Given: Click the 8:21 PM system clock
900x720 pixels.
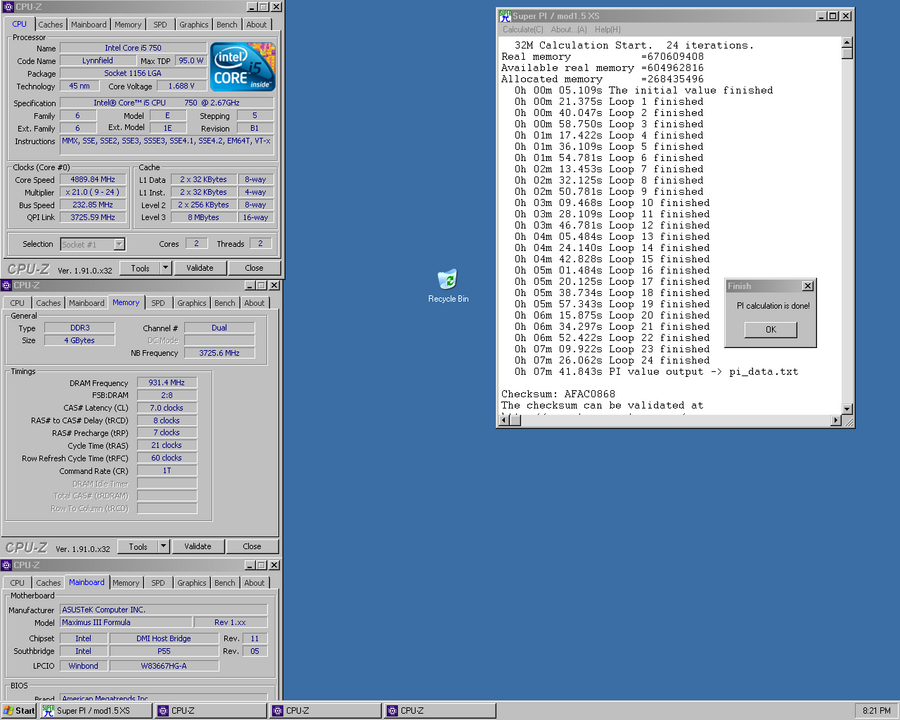Looking at the screenshot, I should 876,711.
